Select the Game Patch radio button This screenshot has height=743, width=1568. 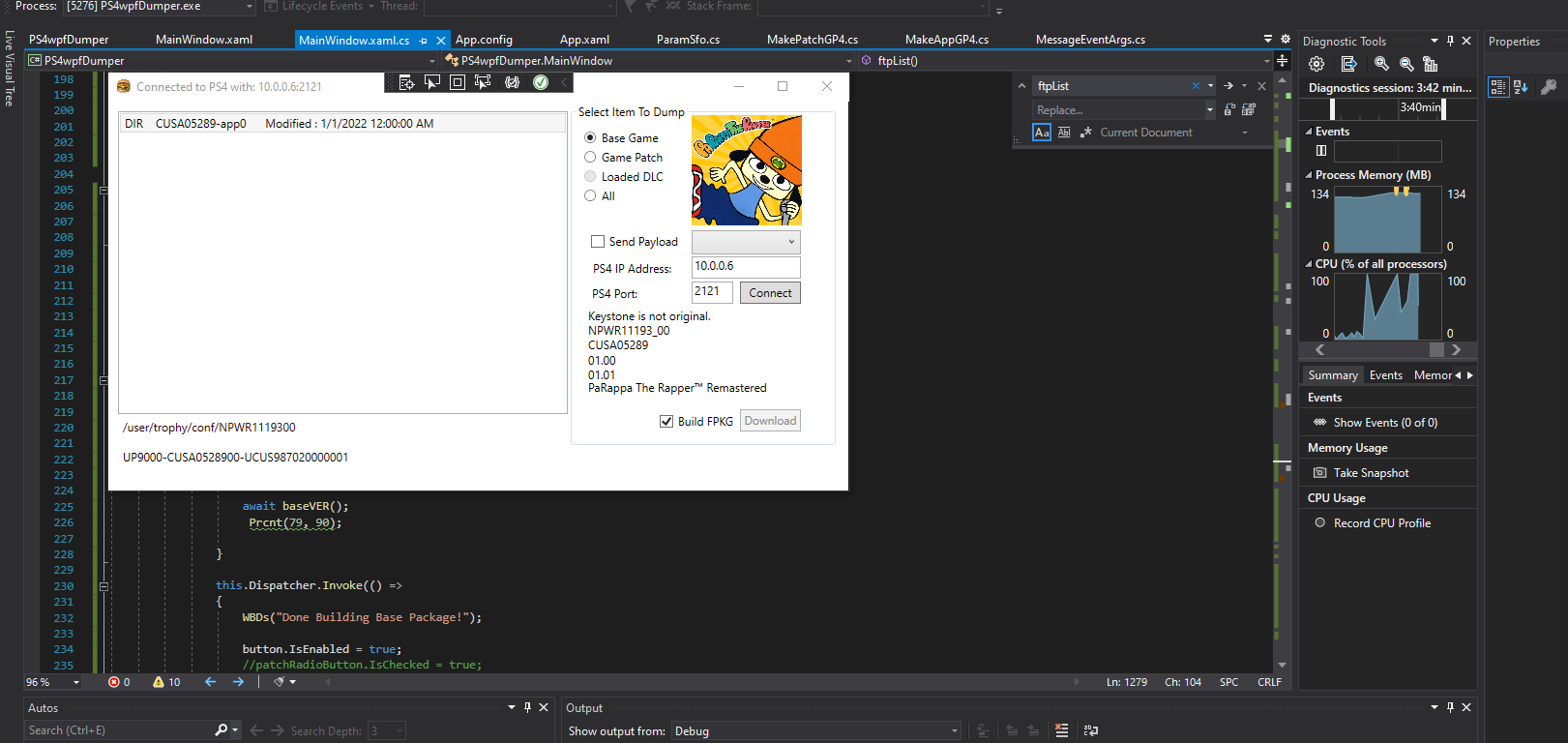pyautogui.click(x=590, y=157)
